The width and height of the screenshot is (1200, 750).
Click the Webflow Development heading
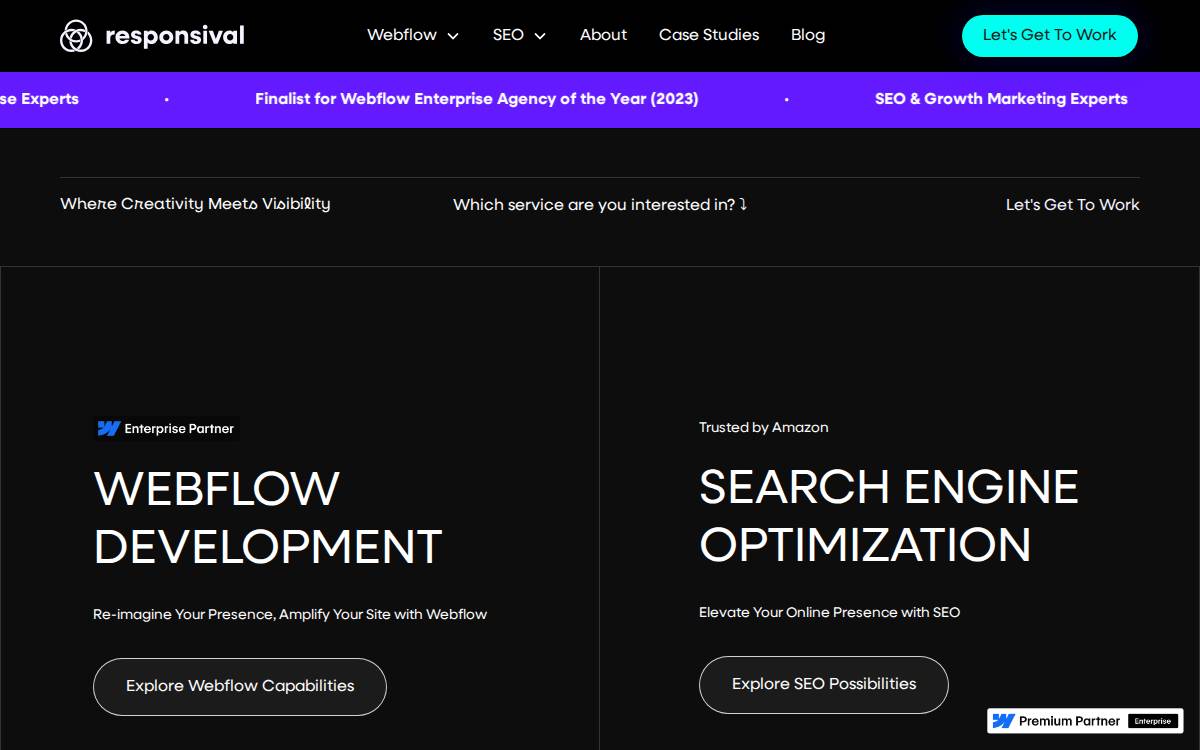click(x=268, y=517)
